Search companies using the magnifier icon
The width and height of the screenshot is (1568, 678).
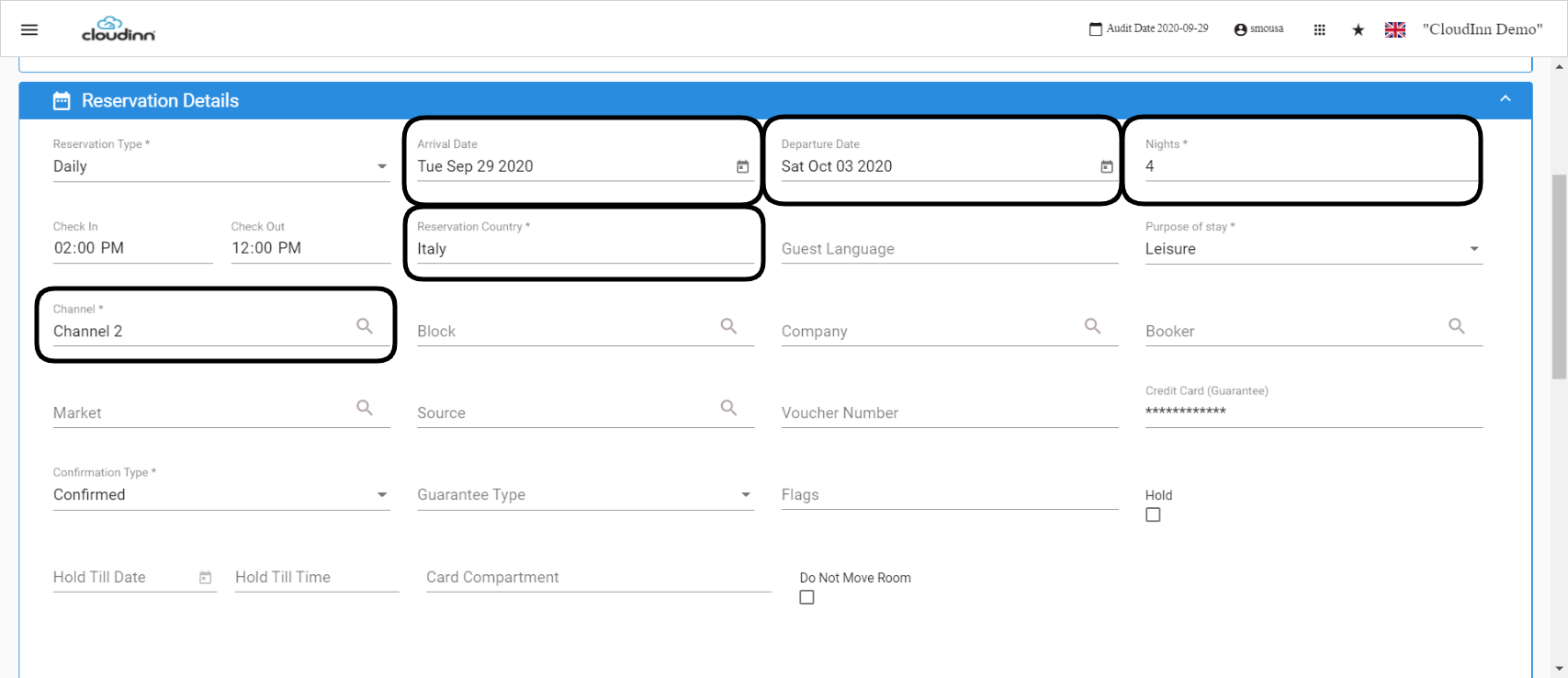(x=1092, y=326)
